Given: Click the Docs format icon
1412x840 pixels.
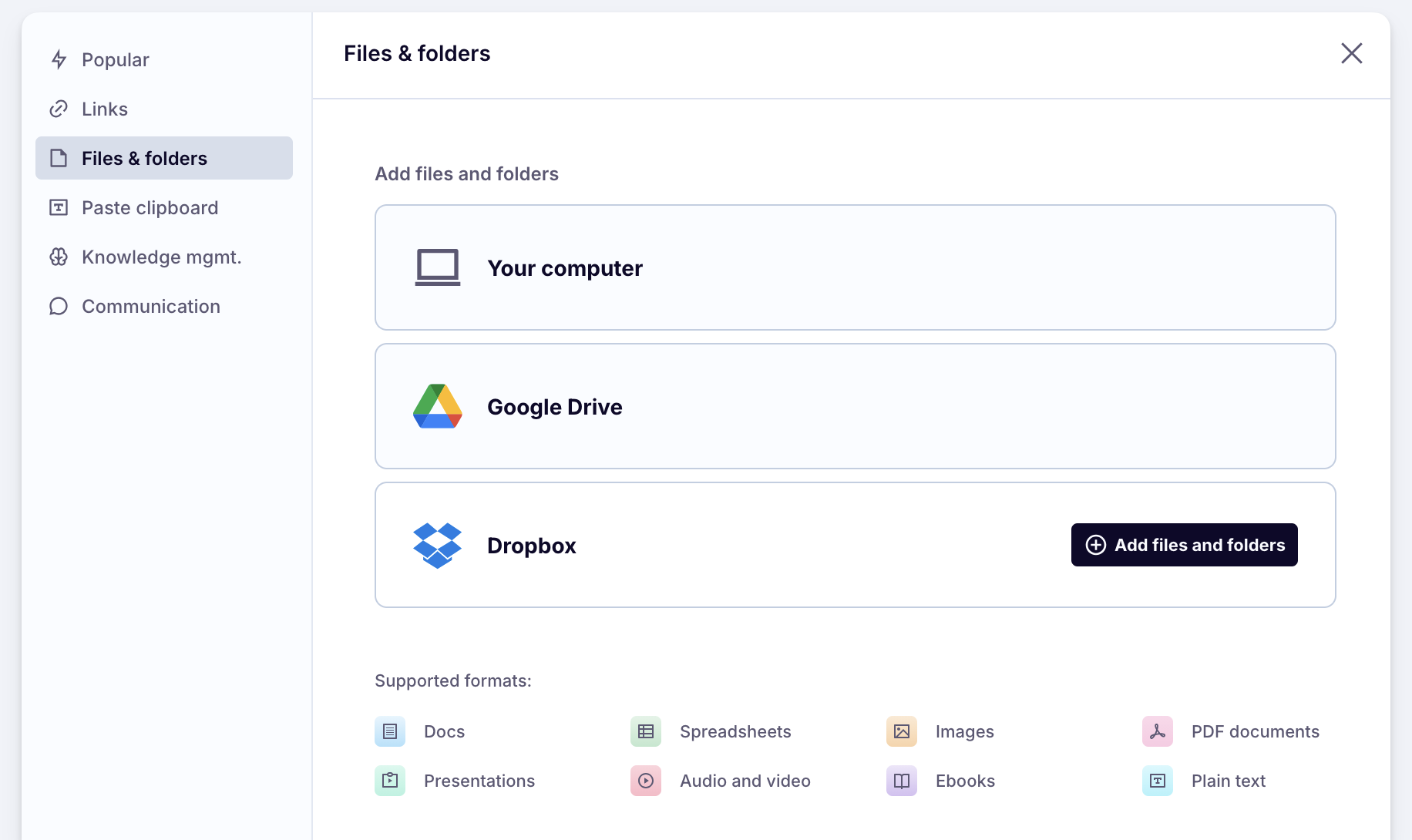Looking at the screenshot, I should (389, 731).
